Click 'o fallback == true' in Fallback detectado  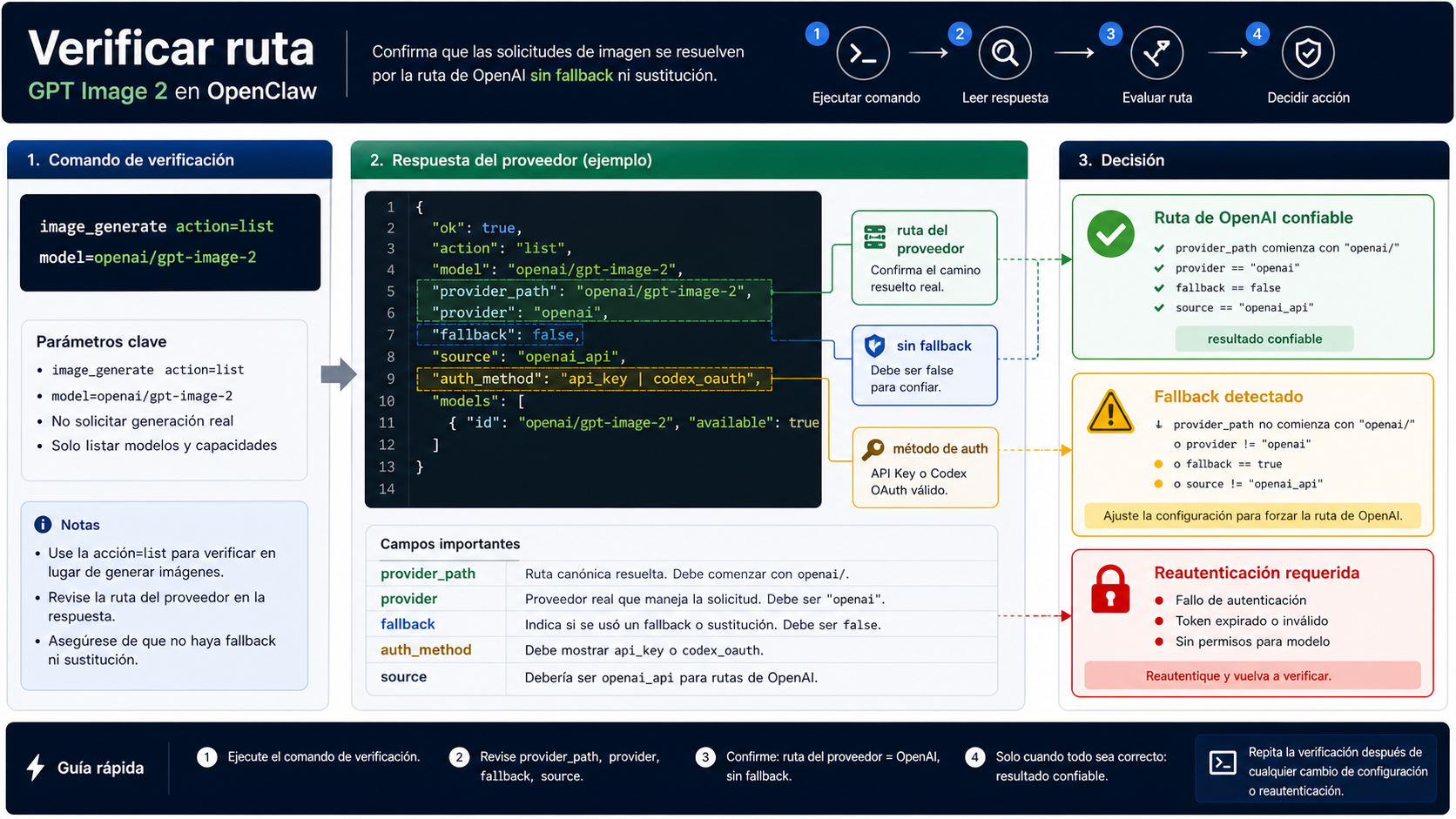(1227, 464)
